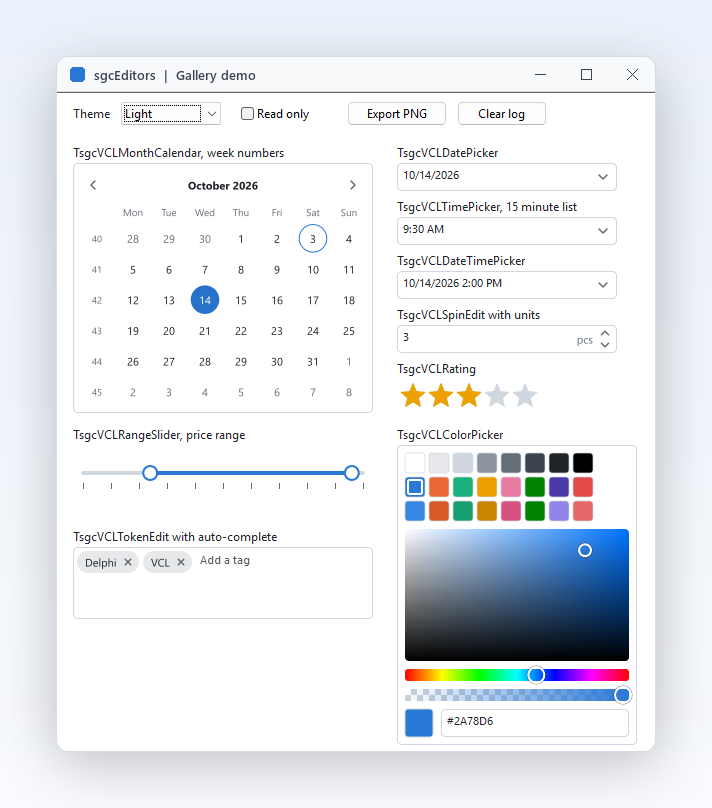
Task: Minimize the Gallery demo window
Action: pyautogui.click(x=540, y=75)
